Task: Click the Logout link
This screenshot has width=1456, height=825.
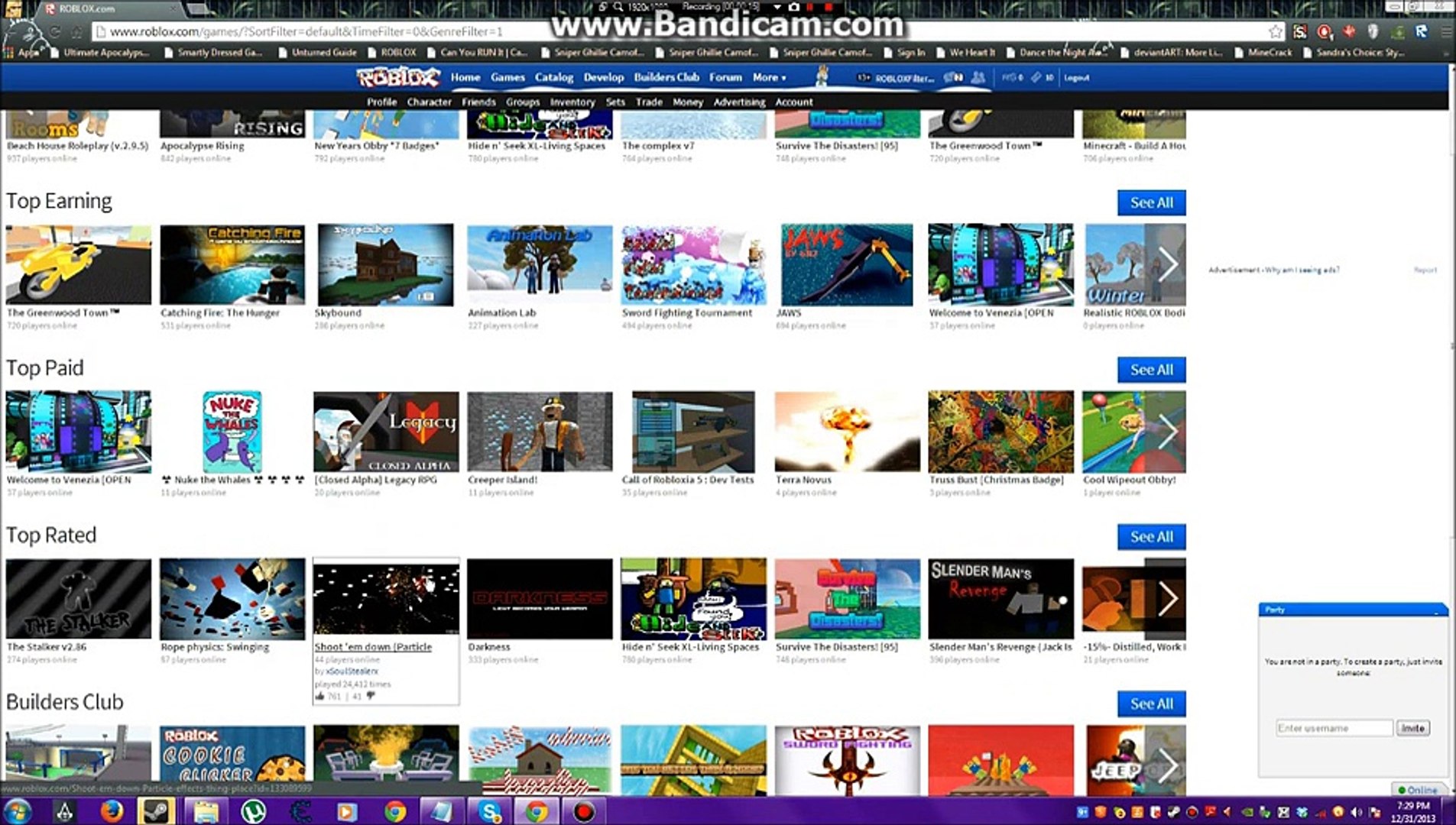Action: [x=1076, y=77]
